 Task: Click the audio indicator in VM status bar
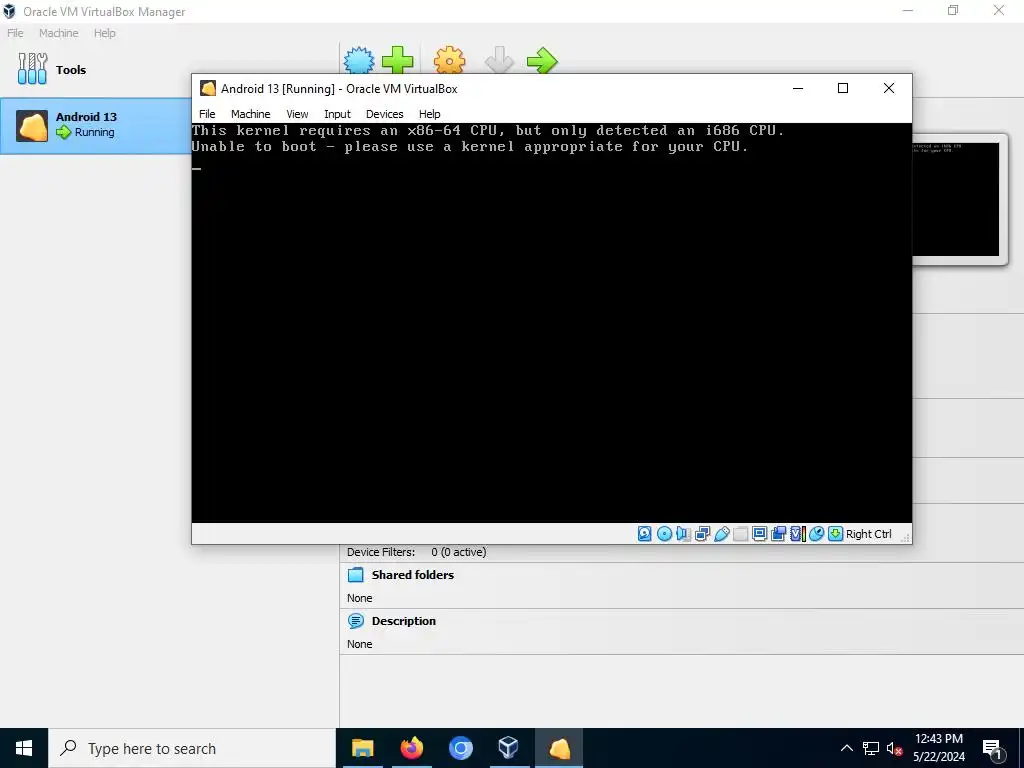[683, 534]
